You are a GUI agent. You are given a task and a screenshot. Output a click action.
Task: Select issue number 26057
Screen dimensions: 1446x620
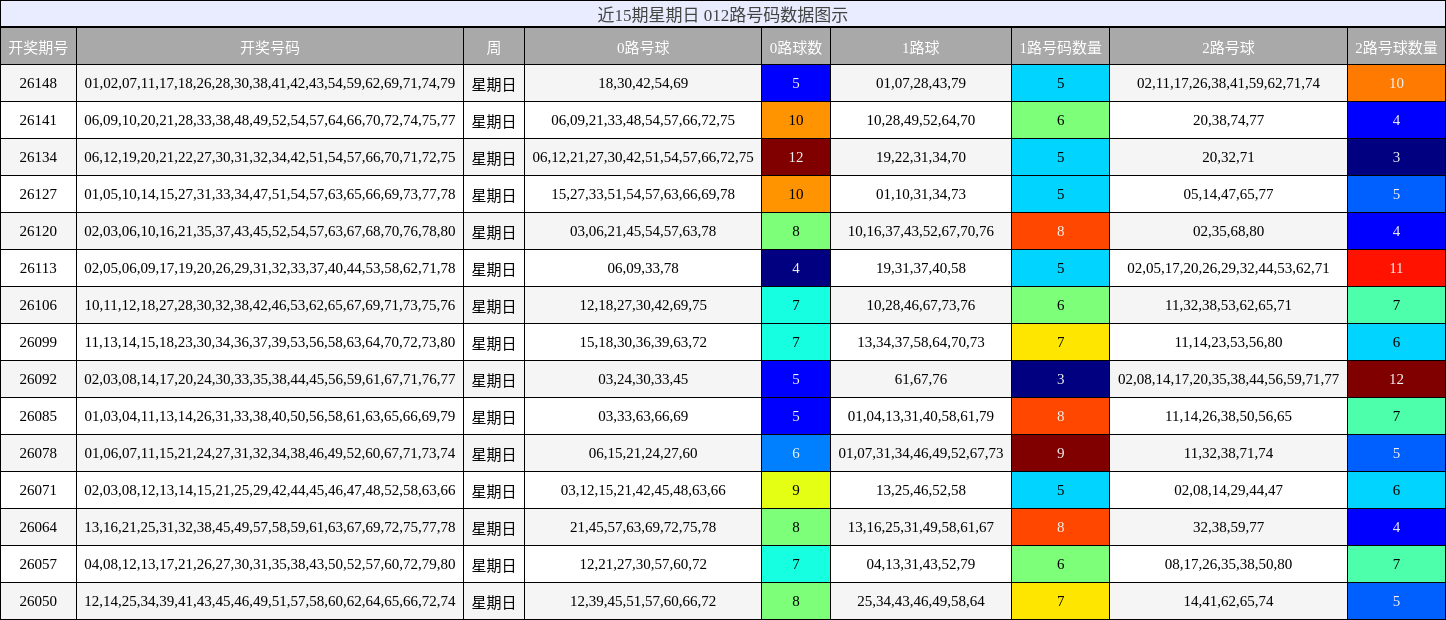[38, 564]
